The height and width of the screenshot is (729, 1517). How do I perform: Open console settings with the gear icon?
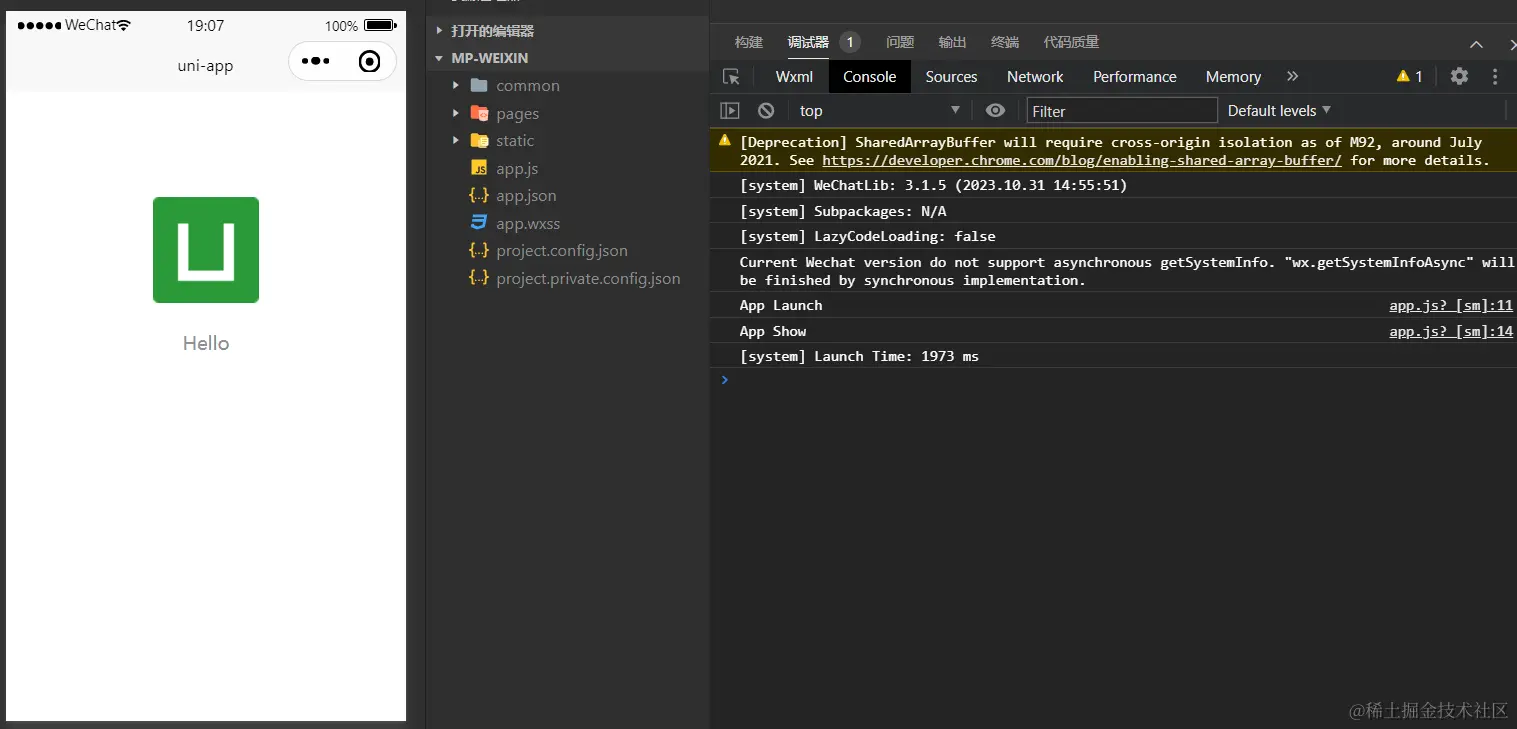[x=1459, y=76]
